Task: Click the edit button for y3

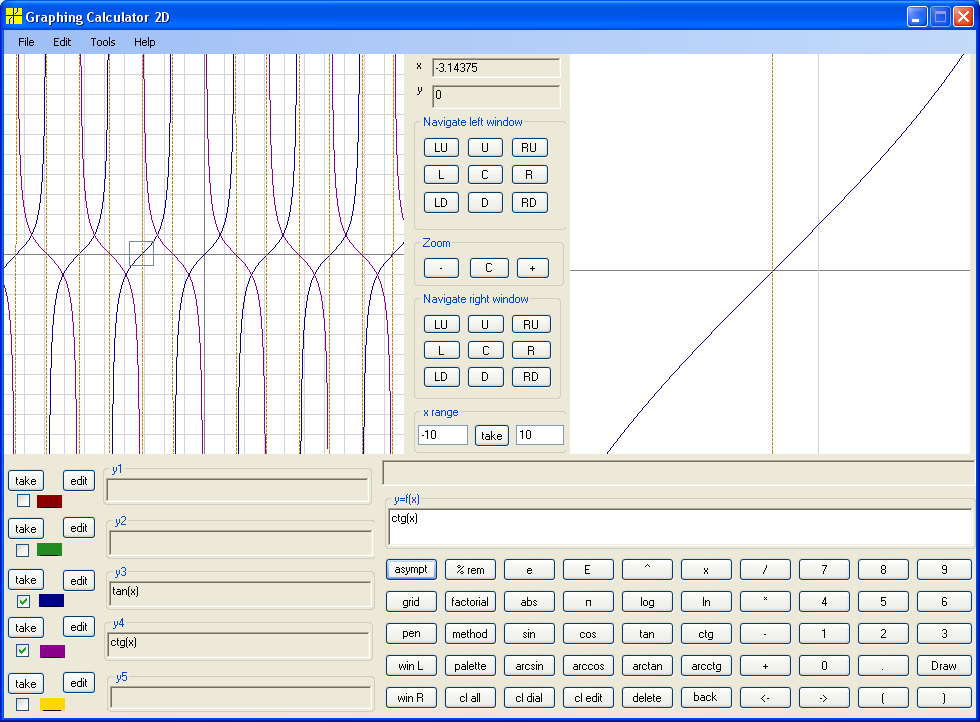Action: point(79,581)
